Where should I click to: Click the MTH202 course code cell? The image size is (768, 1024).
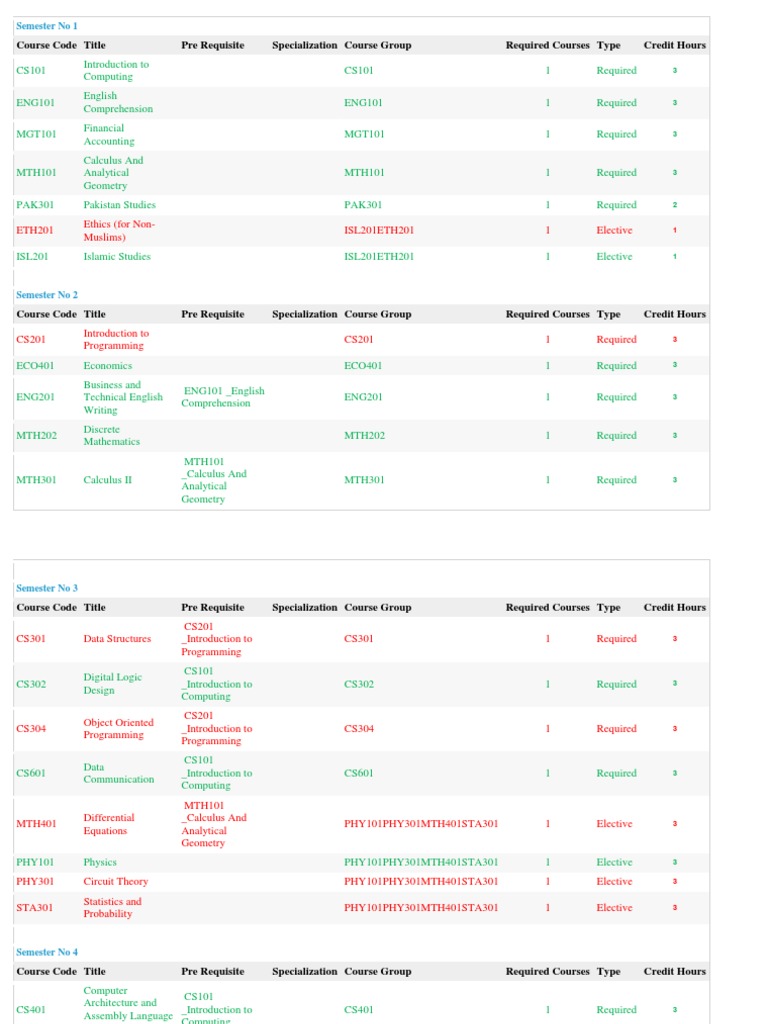point(36,436)
